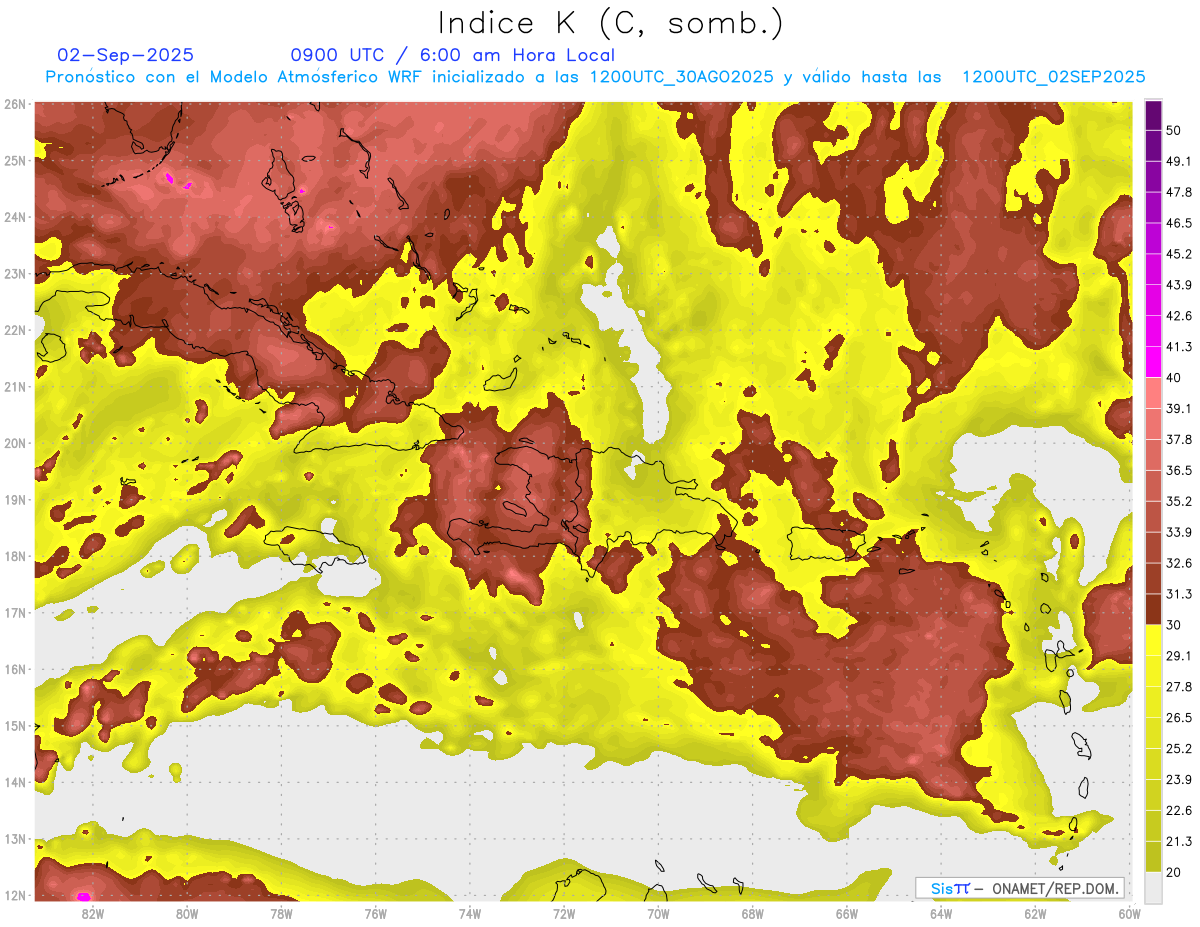Click the latitude label "16N"
Screen dimensions: 1200x927
coord(15,669)
